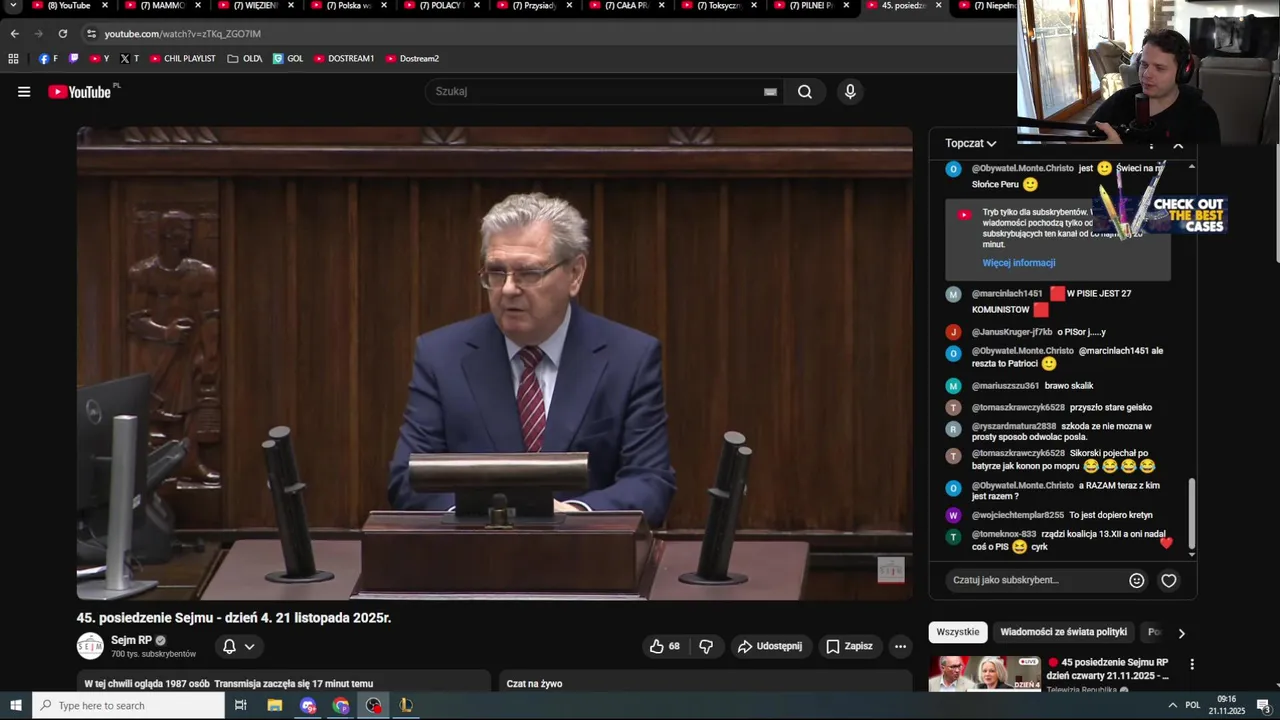Like the video with thumbs up
Image resolution: width=1280 pixels, height=720 pixels.
[x=665, y=646]
